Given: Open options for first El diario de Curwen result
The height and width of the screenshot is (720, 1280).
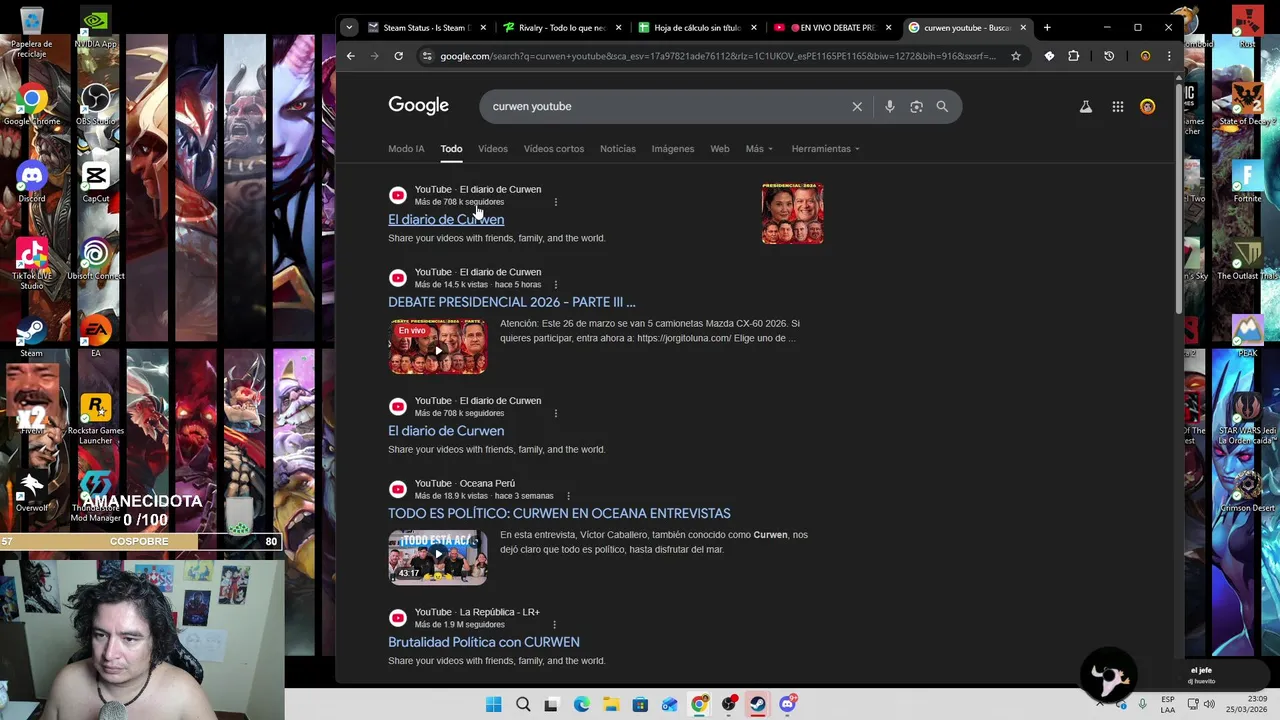Looking at the screenshot, I should [556, 202].
